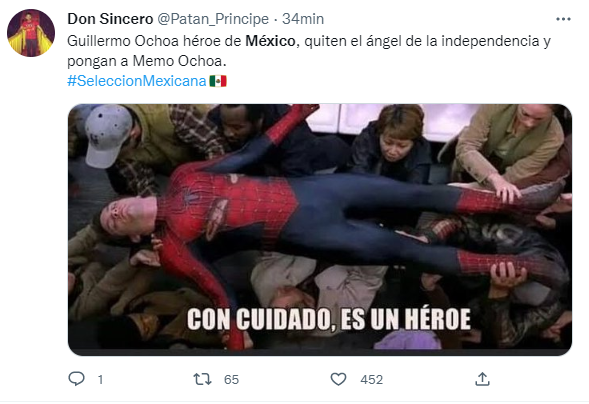Click the retweet count 65
Image resolution: width=589 pixels, height=404 pixels.
(231, 380)
